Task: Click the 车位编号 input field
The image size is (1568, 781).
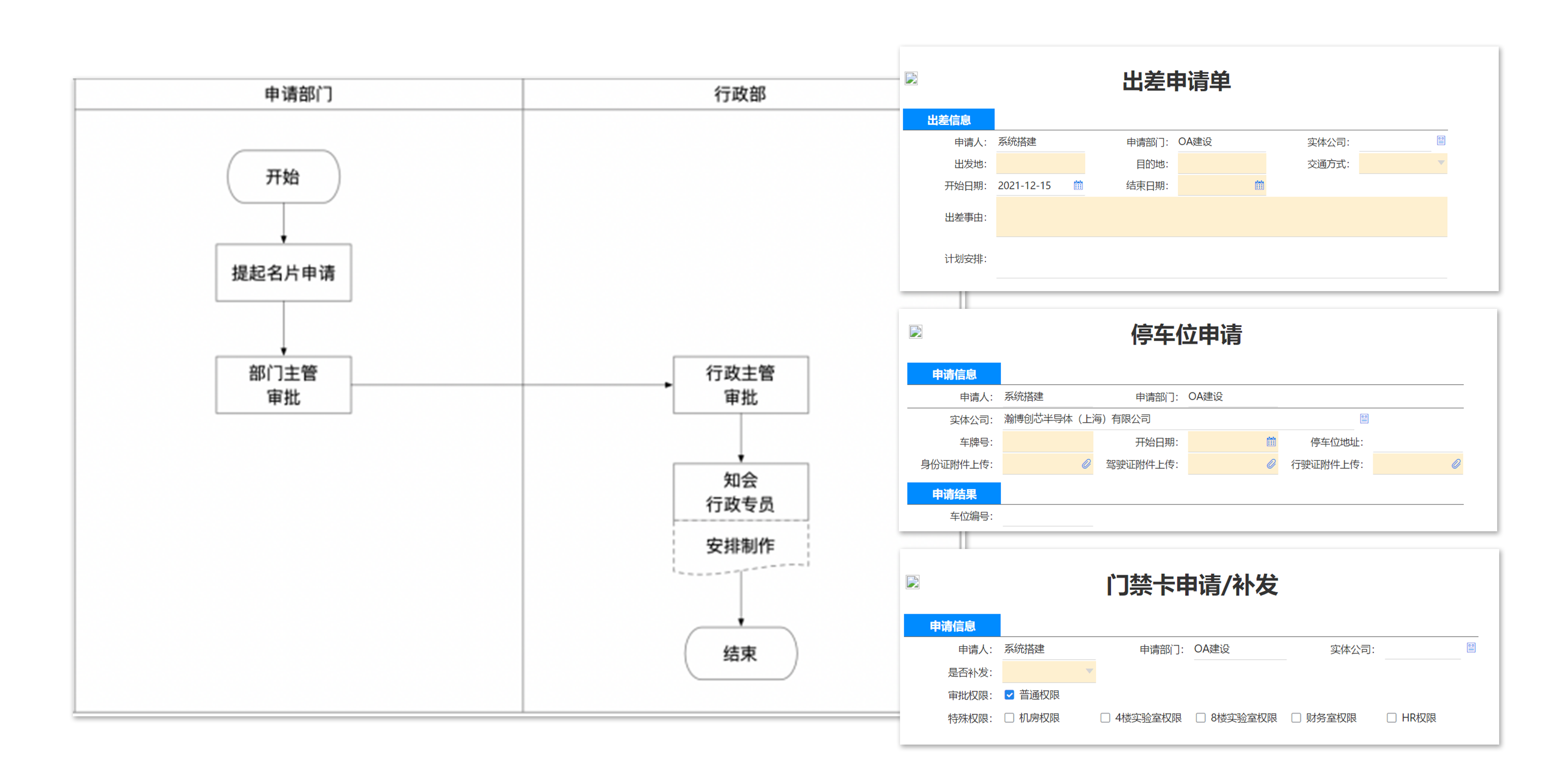Action: click(x=1048, y=516)
